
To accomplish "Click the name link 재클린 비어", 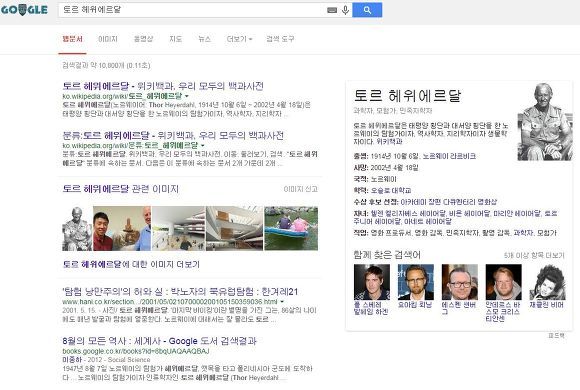I will (546, 305).
